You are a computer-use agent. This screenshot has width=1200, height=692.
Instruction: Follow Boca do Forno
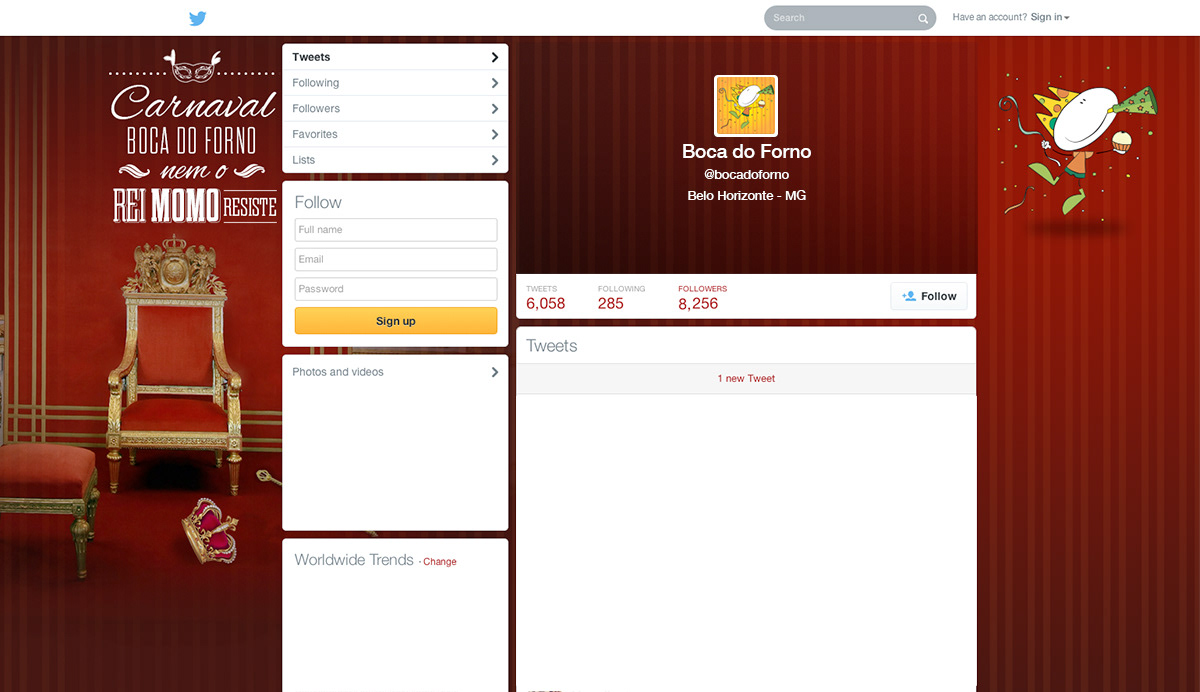click(x=929, y=296)
